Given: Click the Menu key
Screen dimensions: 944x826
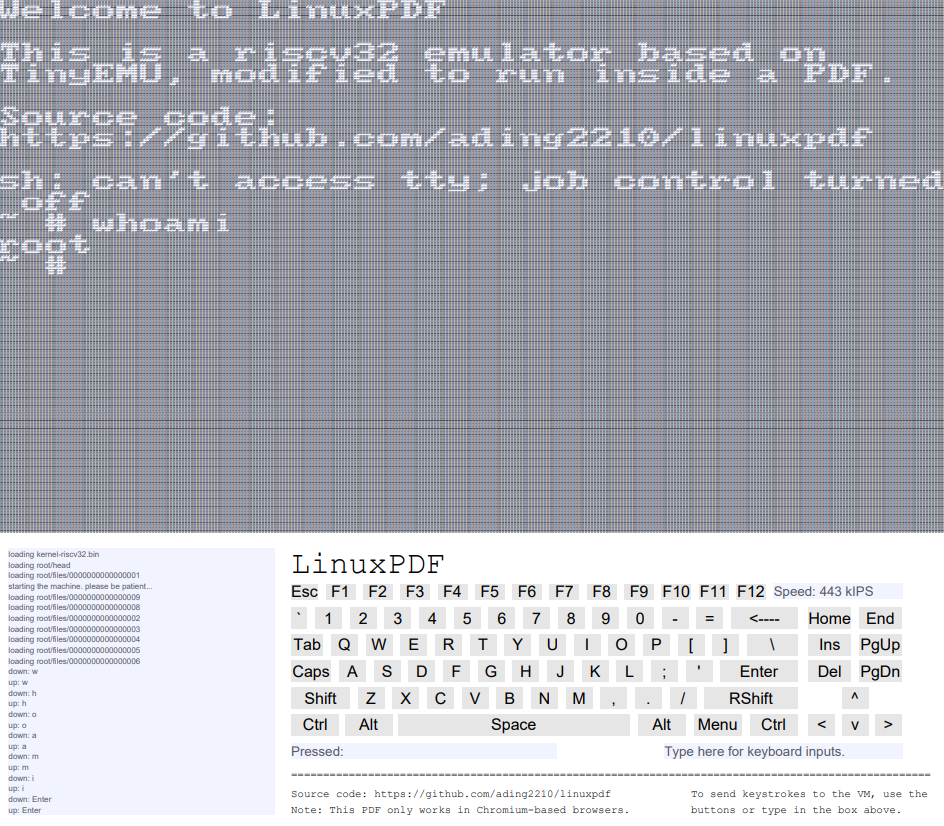Looking at the screenshot, I should tap(718, 725).
